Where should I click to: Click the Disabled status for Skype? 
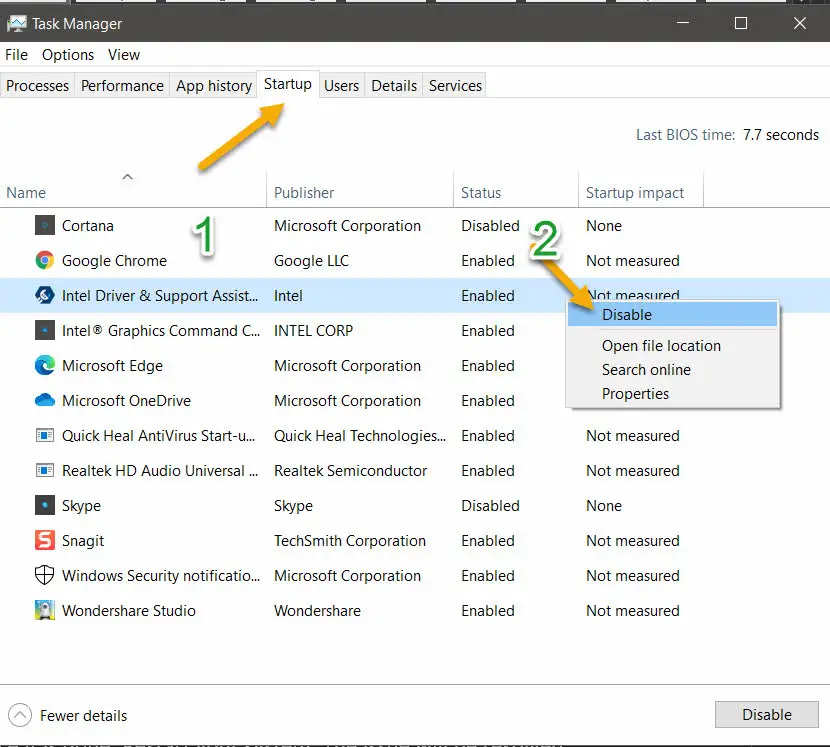tap(490, 506)
